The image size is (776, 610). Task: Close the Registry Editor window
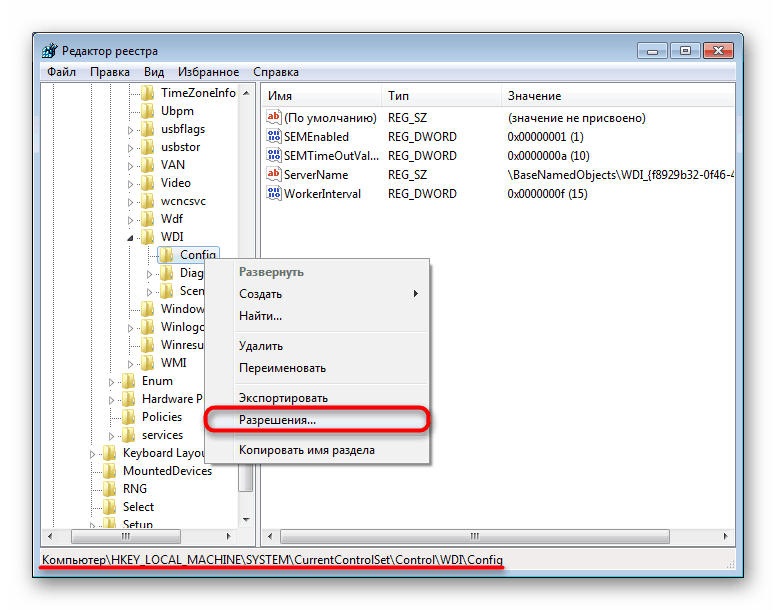[x=718, y=50]
